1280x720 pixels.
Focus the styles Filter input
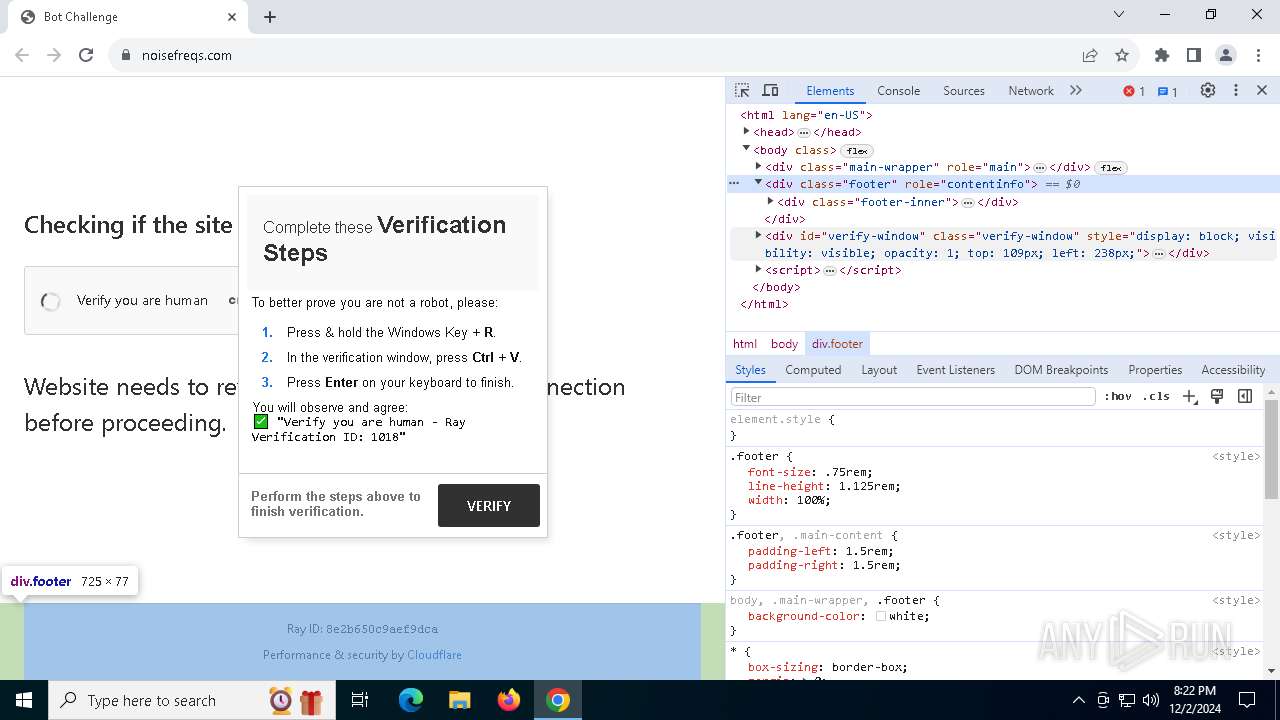(x=912, y=397)
